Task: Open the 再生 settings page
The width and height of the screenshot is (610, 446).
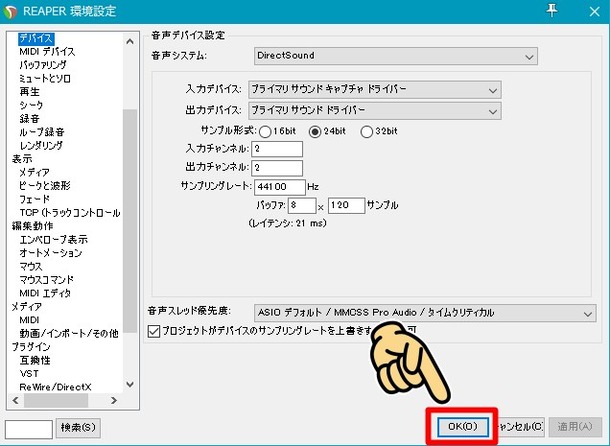Action: [30, 92]
